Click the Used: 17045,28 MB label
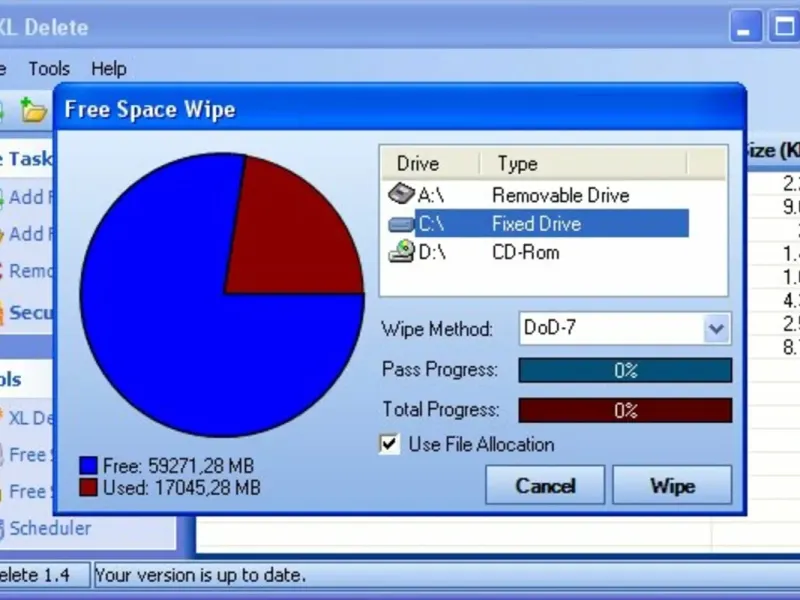 coord(182,488)
